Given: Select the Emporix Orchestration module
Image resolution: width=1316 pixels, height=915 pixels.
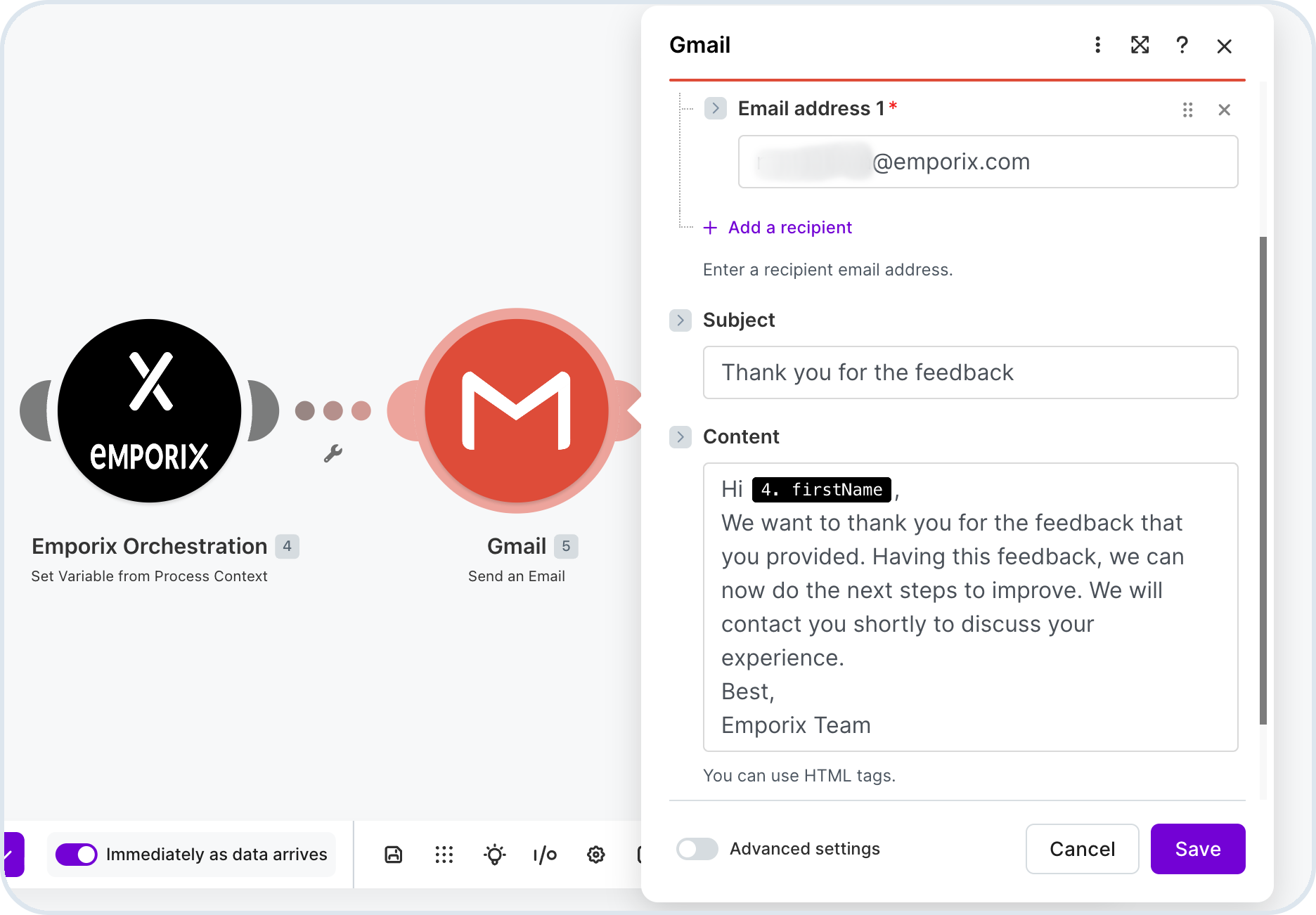Looking at the screenshot, I should (x=149, y=411).
